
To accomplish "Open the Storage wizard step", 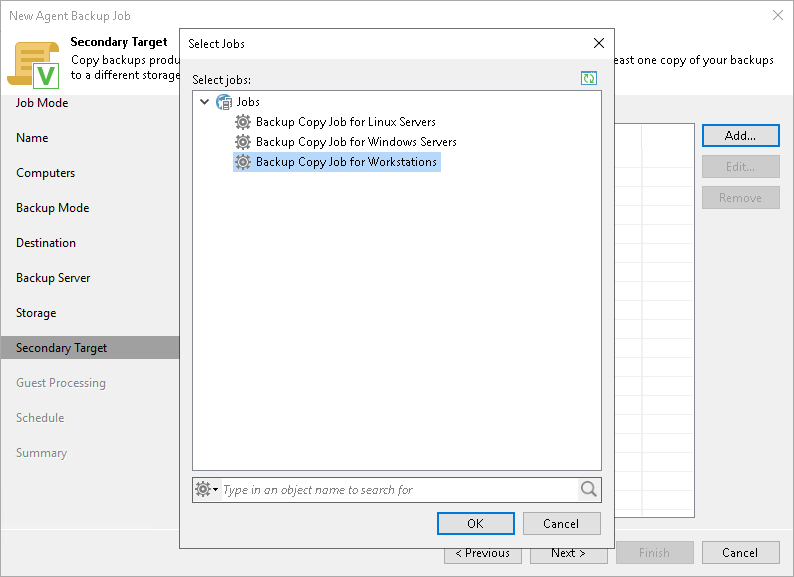I will coord(36,313).
